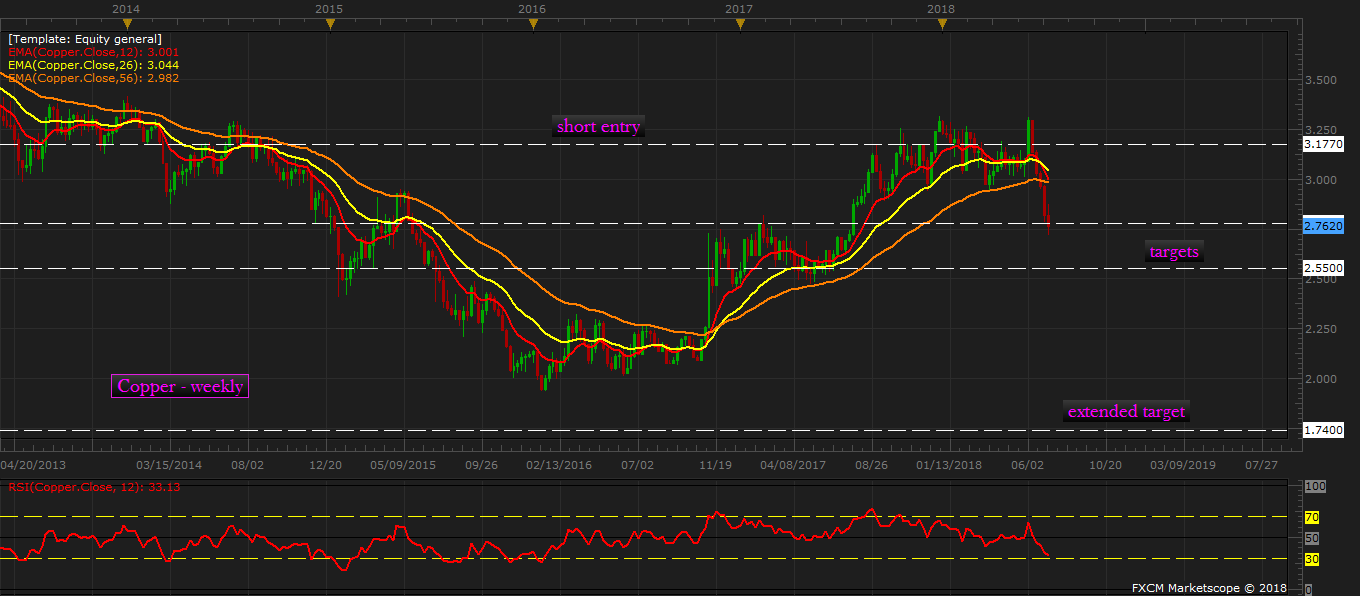
Task: Click the RSI 70 overbought level tag
Action: coord(1312,517)
